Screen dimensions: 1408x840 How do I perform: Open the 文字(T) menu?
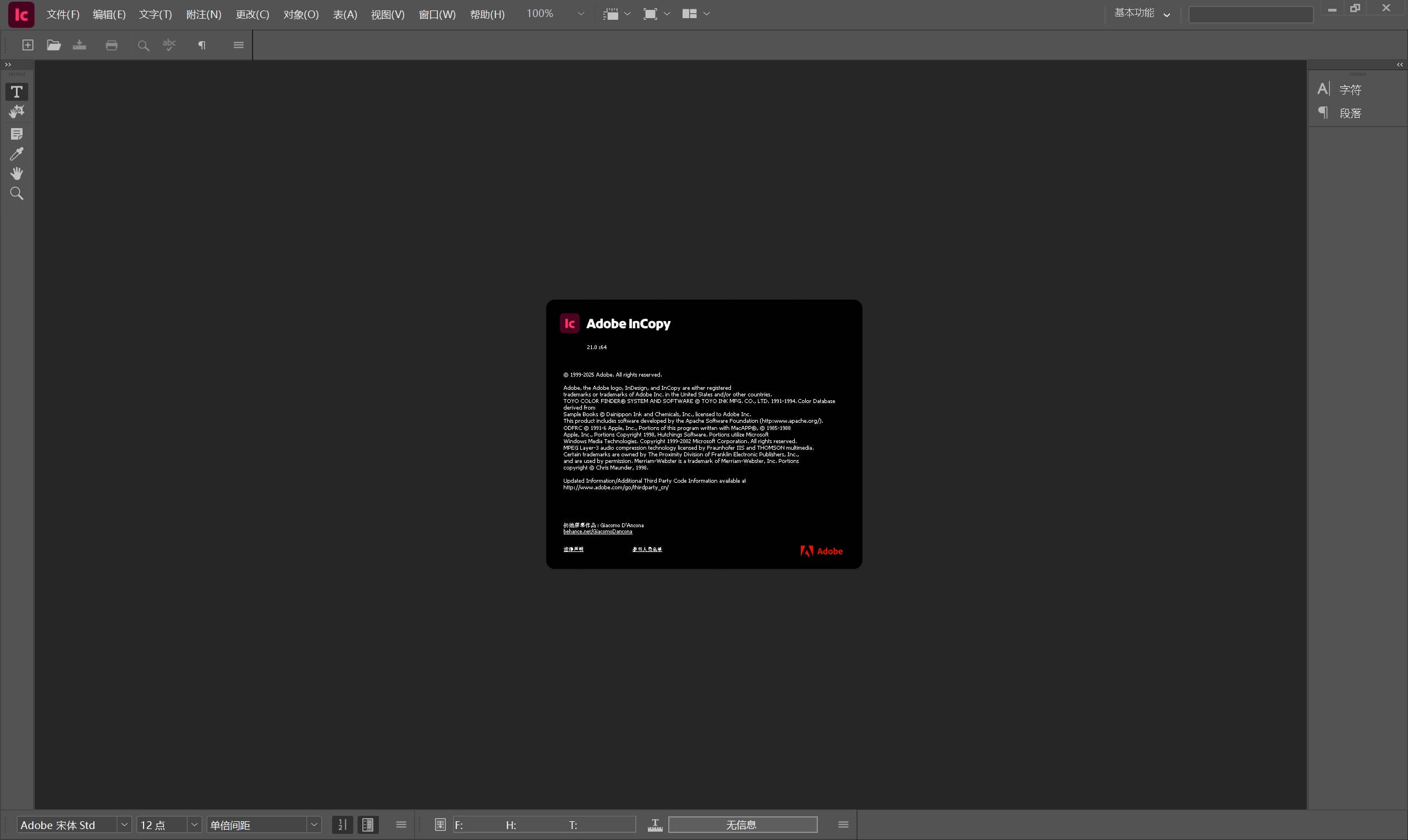[x=155, y=14]
